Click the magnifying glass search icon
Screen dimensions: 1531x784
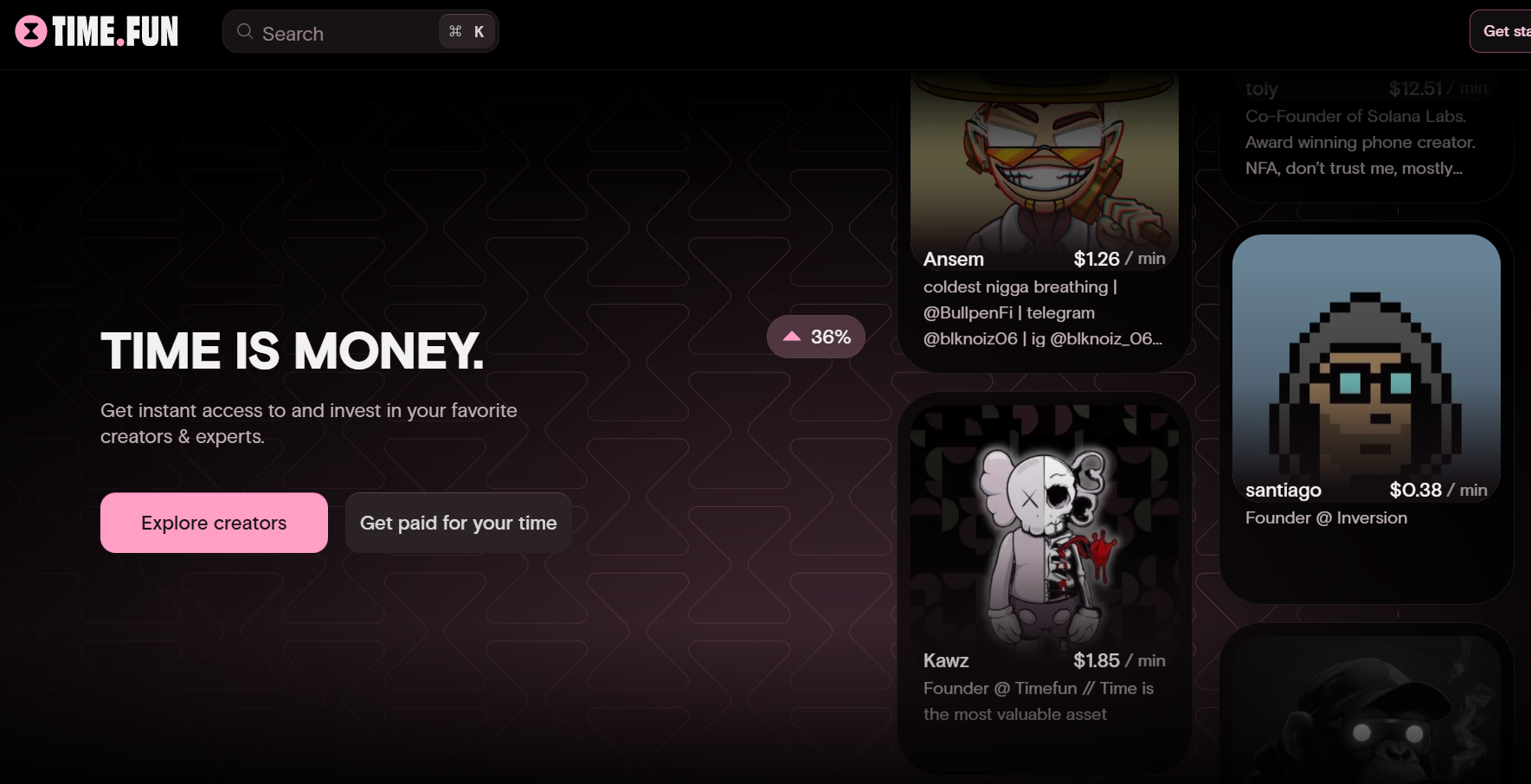pyautogui.click(x=245, y=32)
